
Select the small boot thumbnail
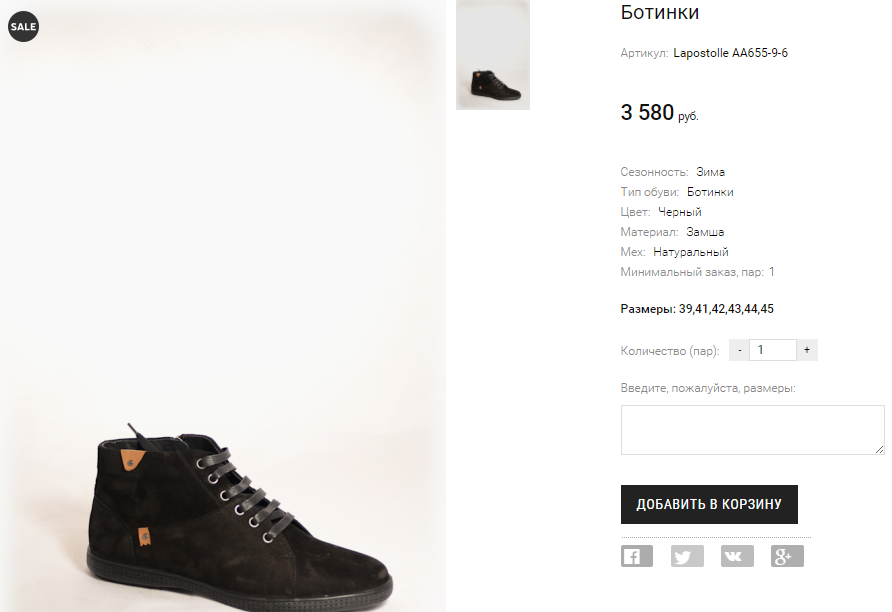pos(493,55)
